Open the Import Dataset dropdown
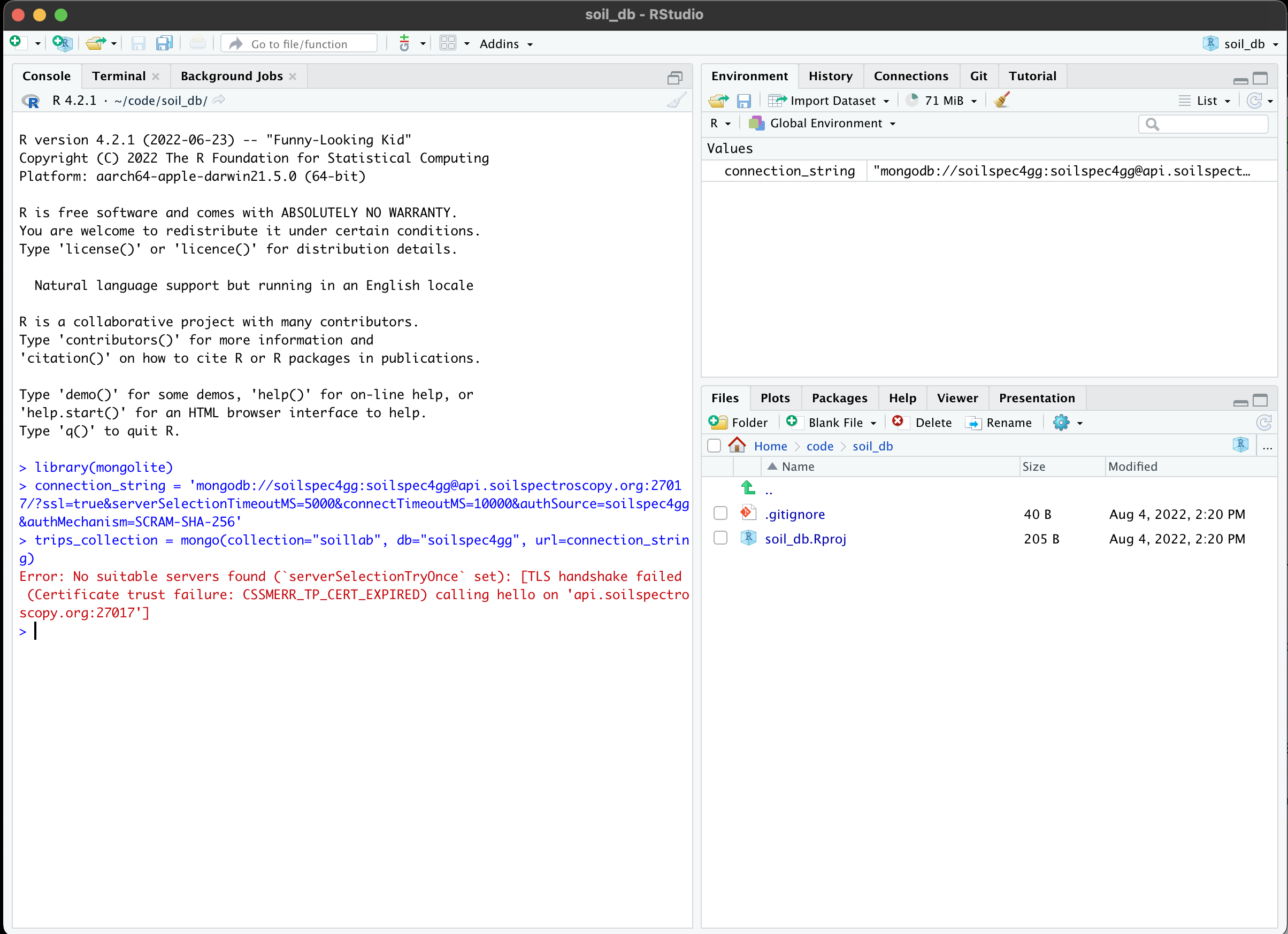Screen dimensions: 1288x934 coord(829,101)
